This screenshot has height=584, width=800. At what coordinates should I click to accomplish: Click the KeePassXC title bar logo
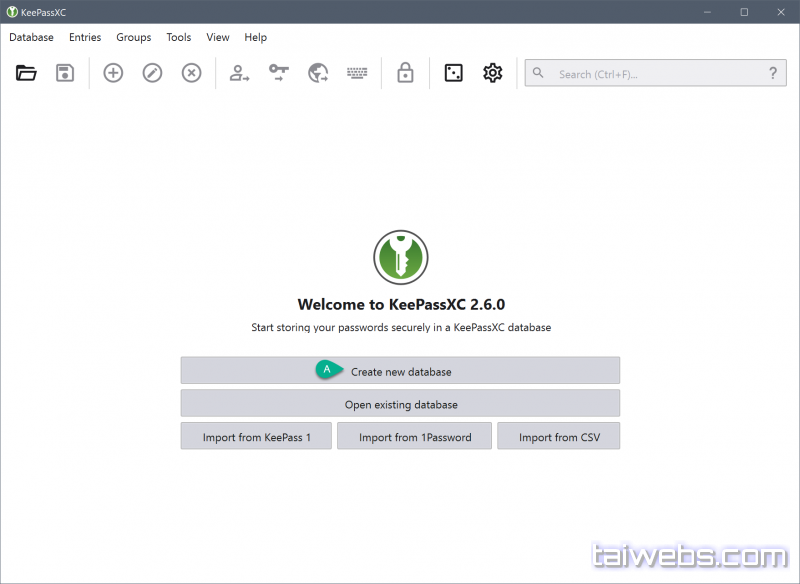pyautogui.click(x=12, y=12)
